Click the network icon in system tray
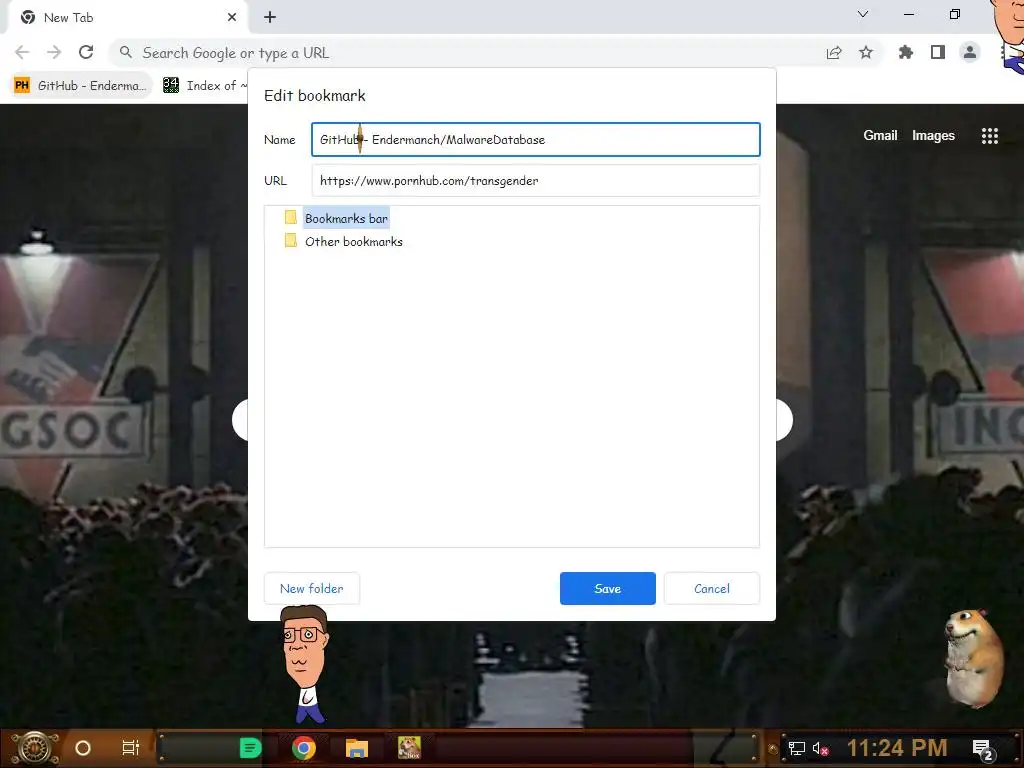Screen dimensions: 1024x768 796,748
